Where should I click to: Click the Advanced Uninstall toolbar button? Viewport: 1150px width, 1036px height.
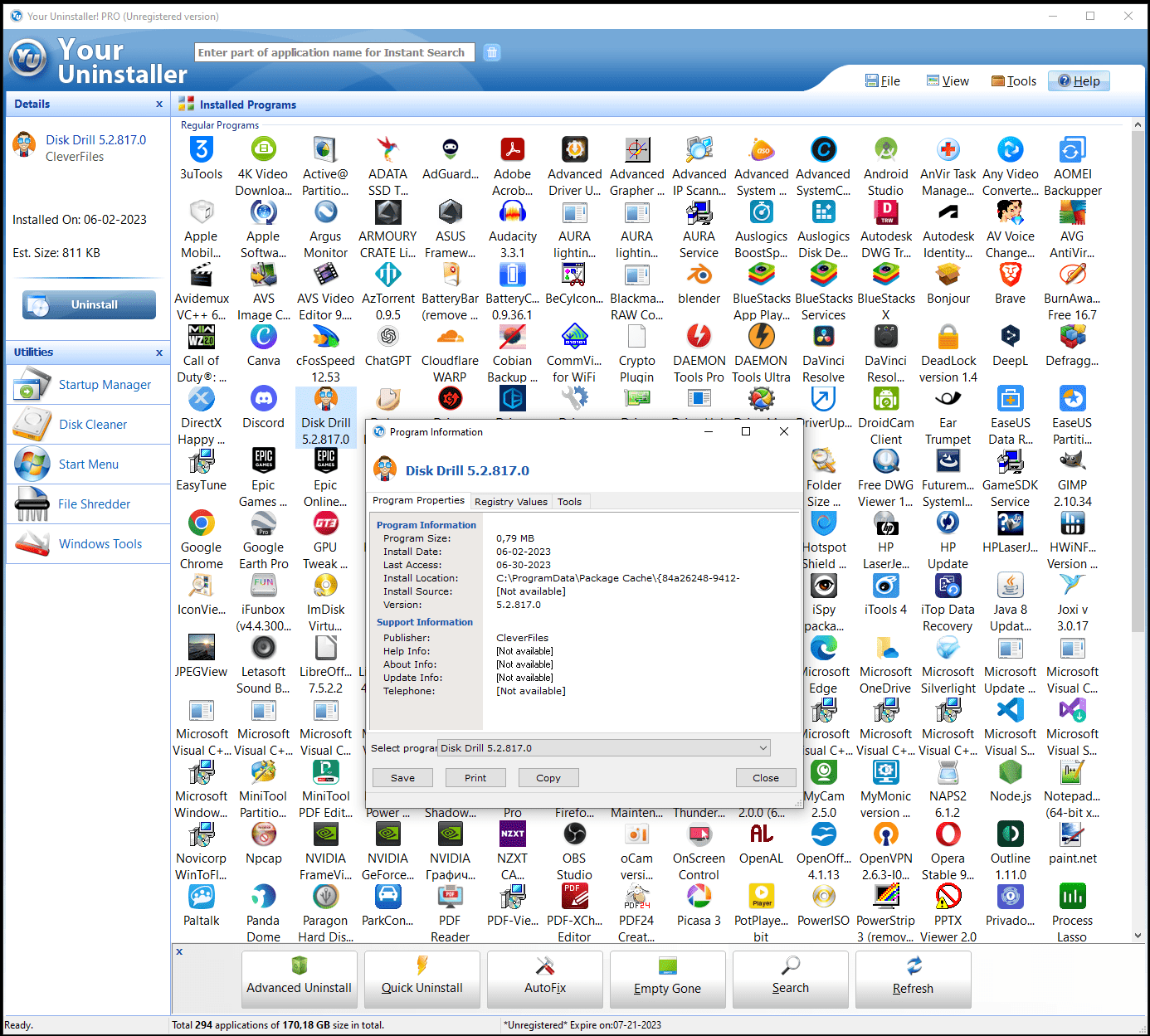pyautogui.click(x=300, y=979)
